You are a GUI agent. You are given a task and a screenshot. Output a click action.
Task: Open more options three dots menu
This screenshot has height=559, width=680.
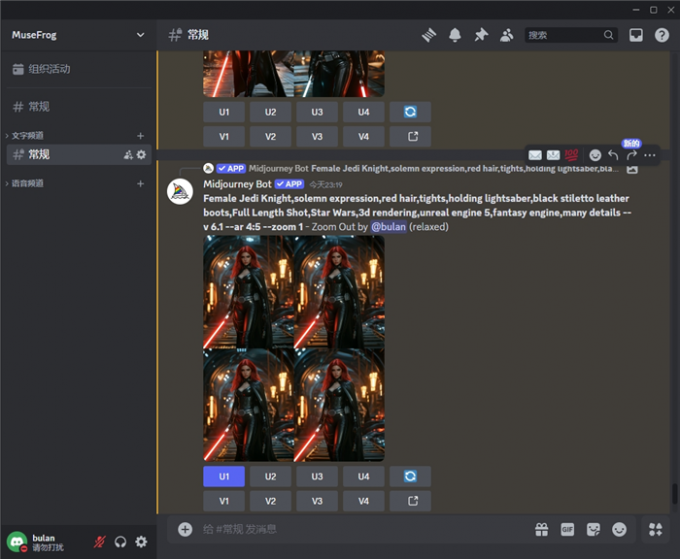point(650,155)
